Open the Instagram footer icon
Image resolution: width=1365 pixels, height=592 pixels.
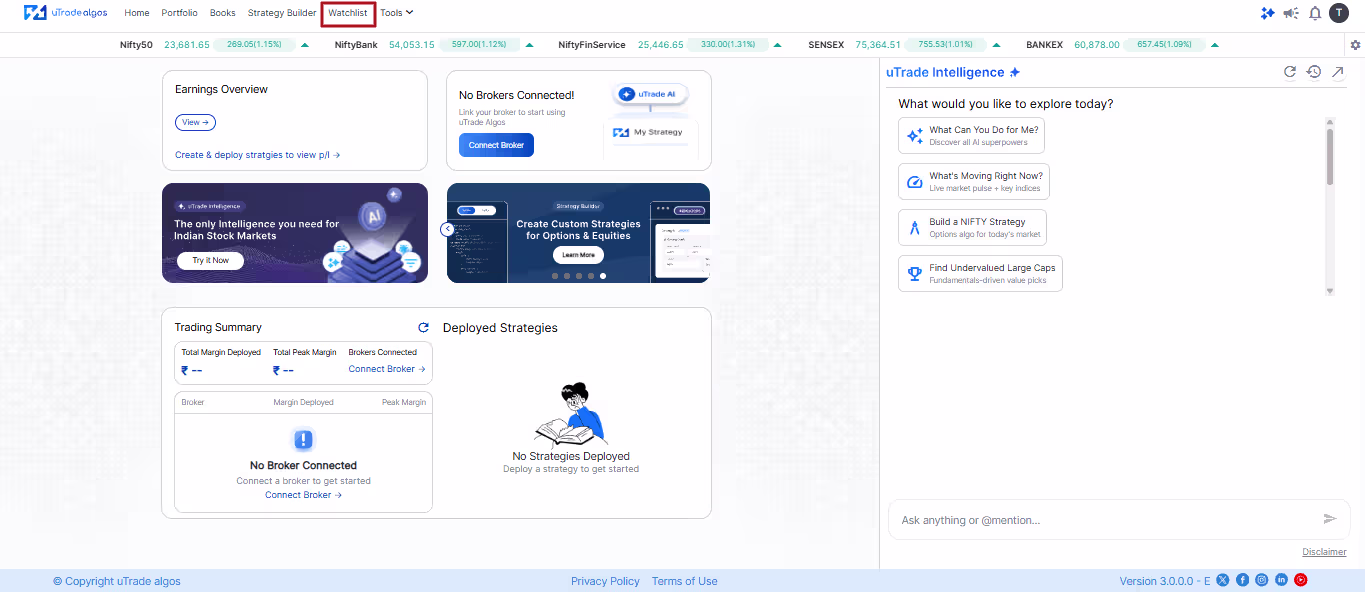coord(1262,580)
